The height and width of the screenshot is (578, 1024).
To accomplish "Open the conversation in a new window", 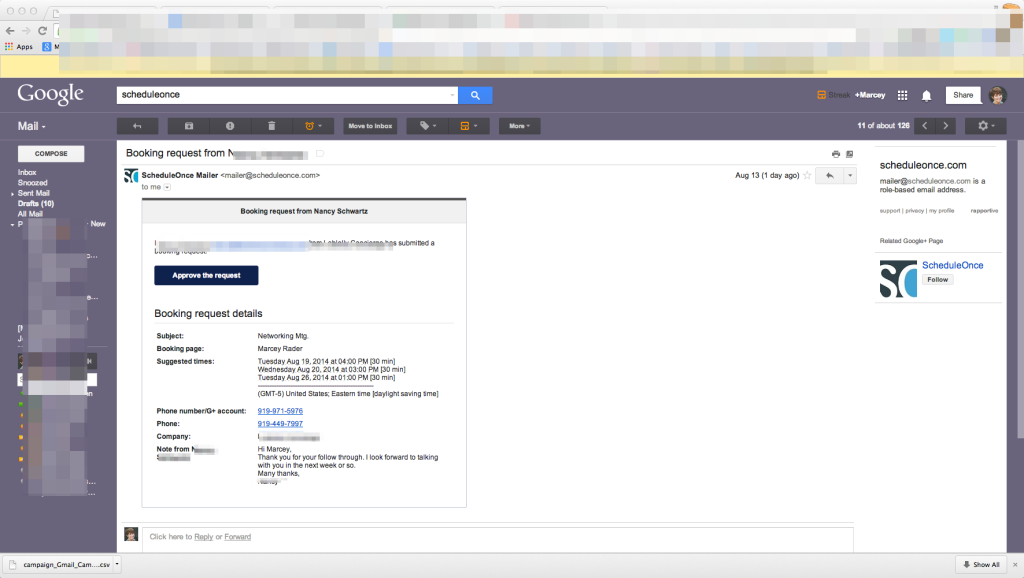I will [850, 154].
